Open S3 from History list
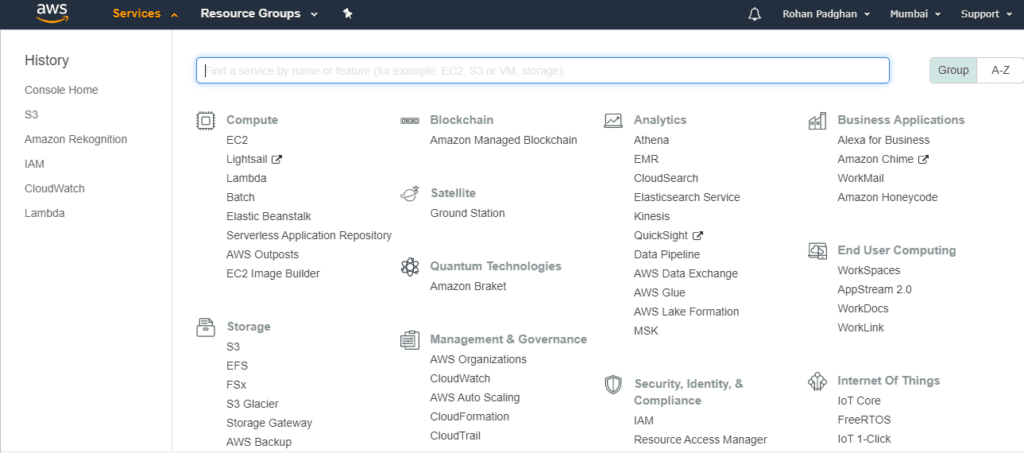This screenshot has height=453, width=1024. point(31,115)
